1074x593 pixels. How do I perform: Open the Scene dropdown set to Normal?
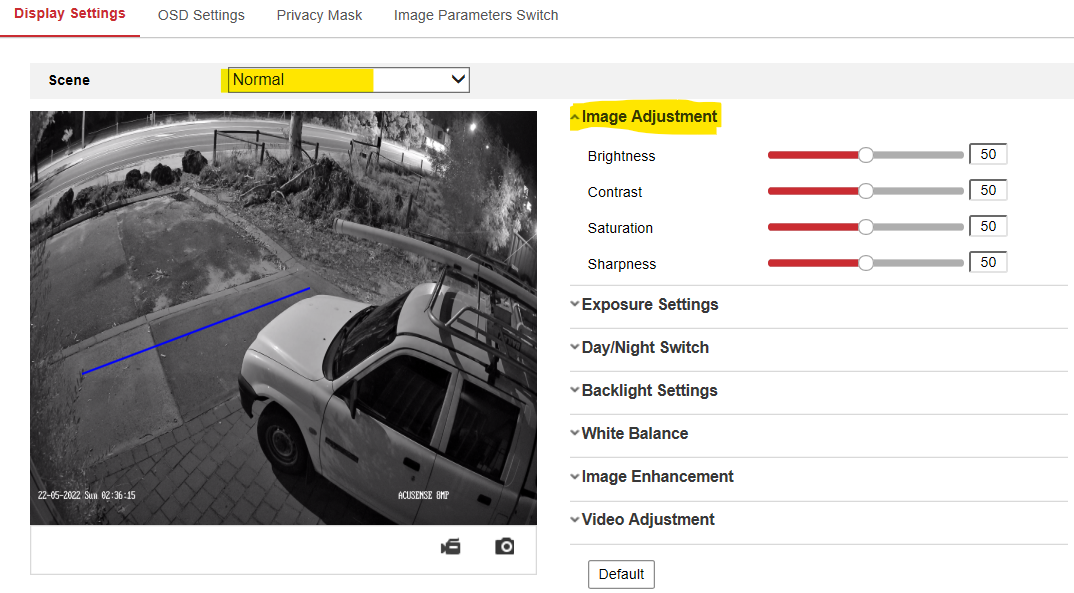click(x=348, y=80)
